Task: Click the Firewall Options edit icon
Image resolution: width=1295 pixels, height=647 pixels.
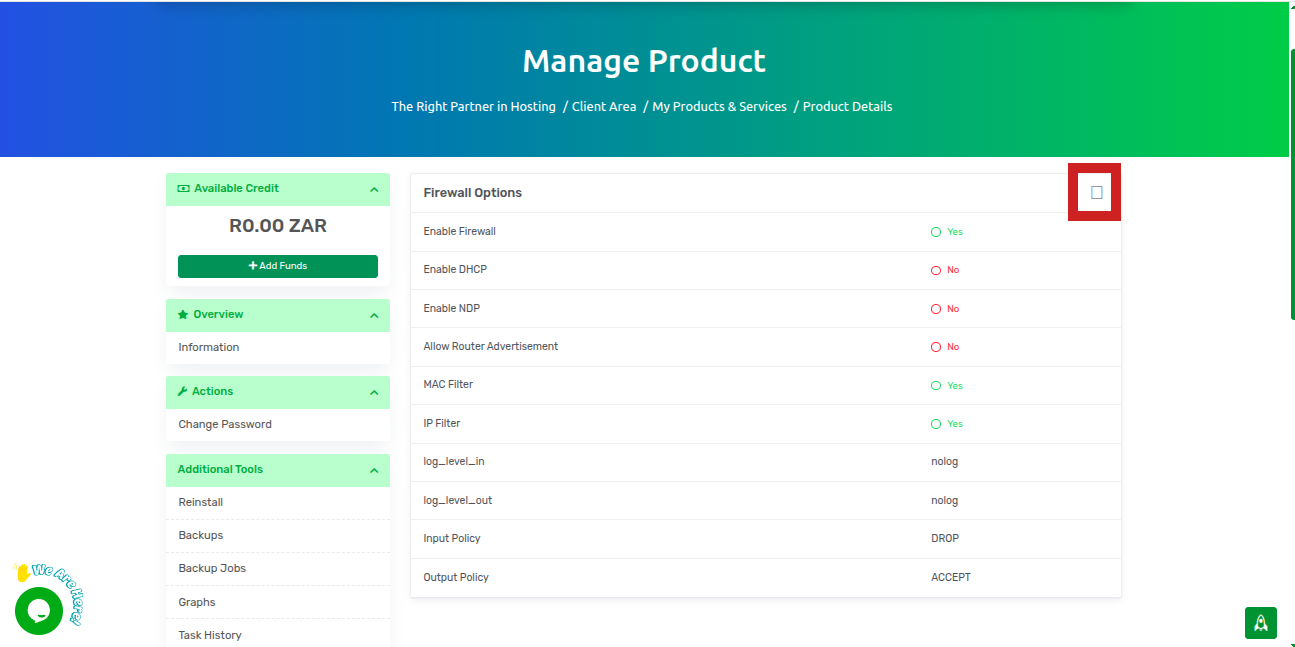Action: [1096, 192]
